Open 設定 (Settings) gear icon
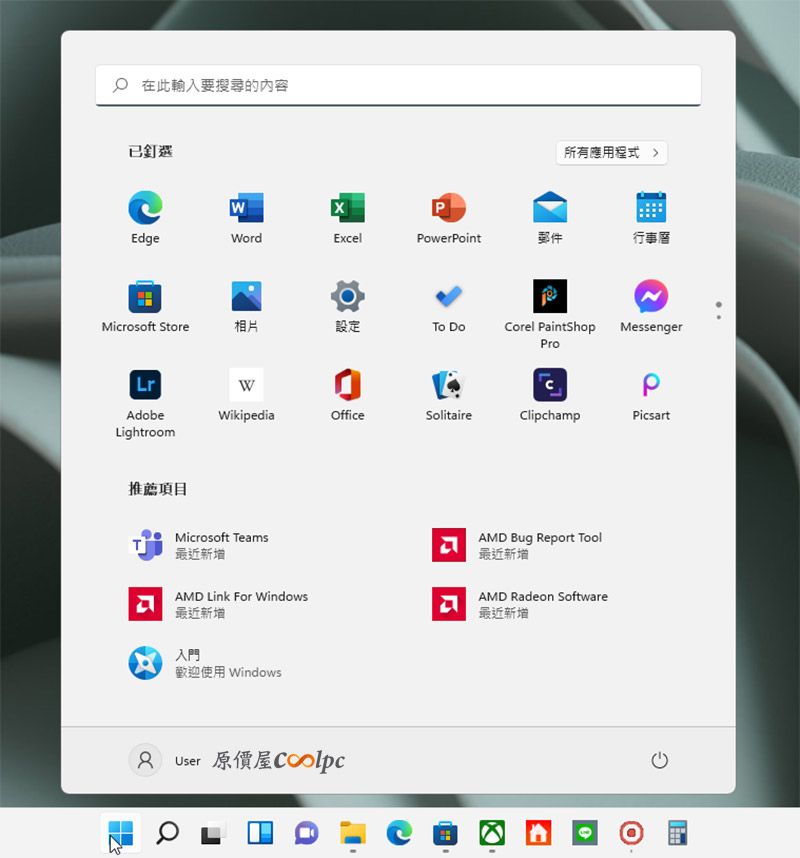This screenshot has height=858, width=800. pos(347,305)
